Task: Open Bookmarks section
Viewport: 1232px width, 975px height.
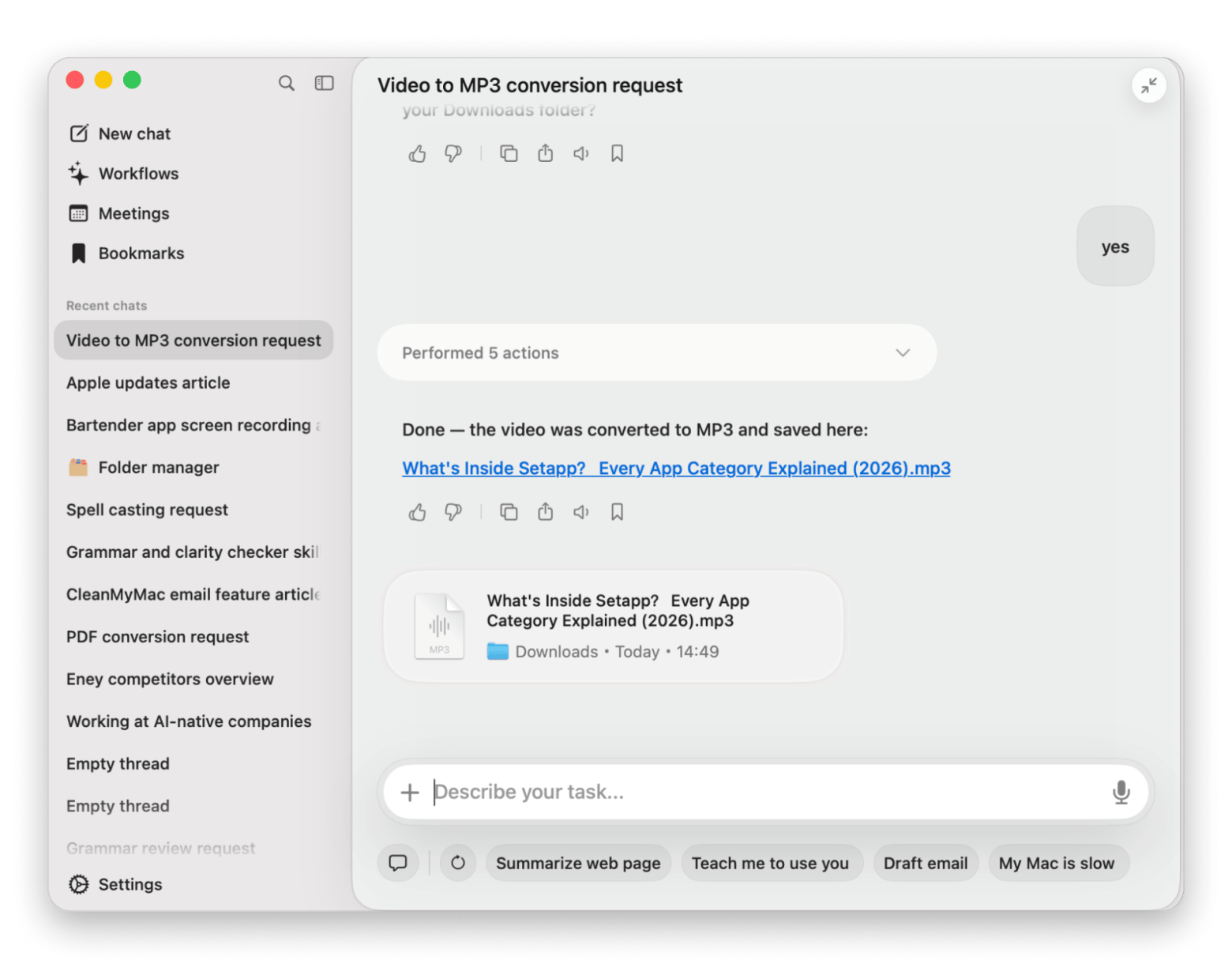Action: [126, 253]
